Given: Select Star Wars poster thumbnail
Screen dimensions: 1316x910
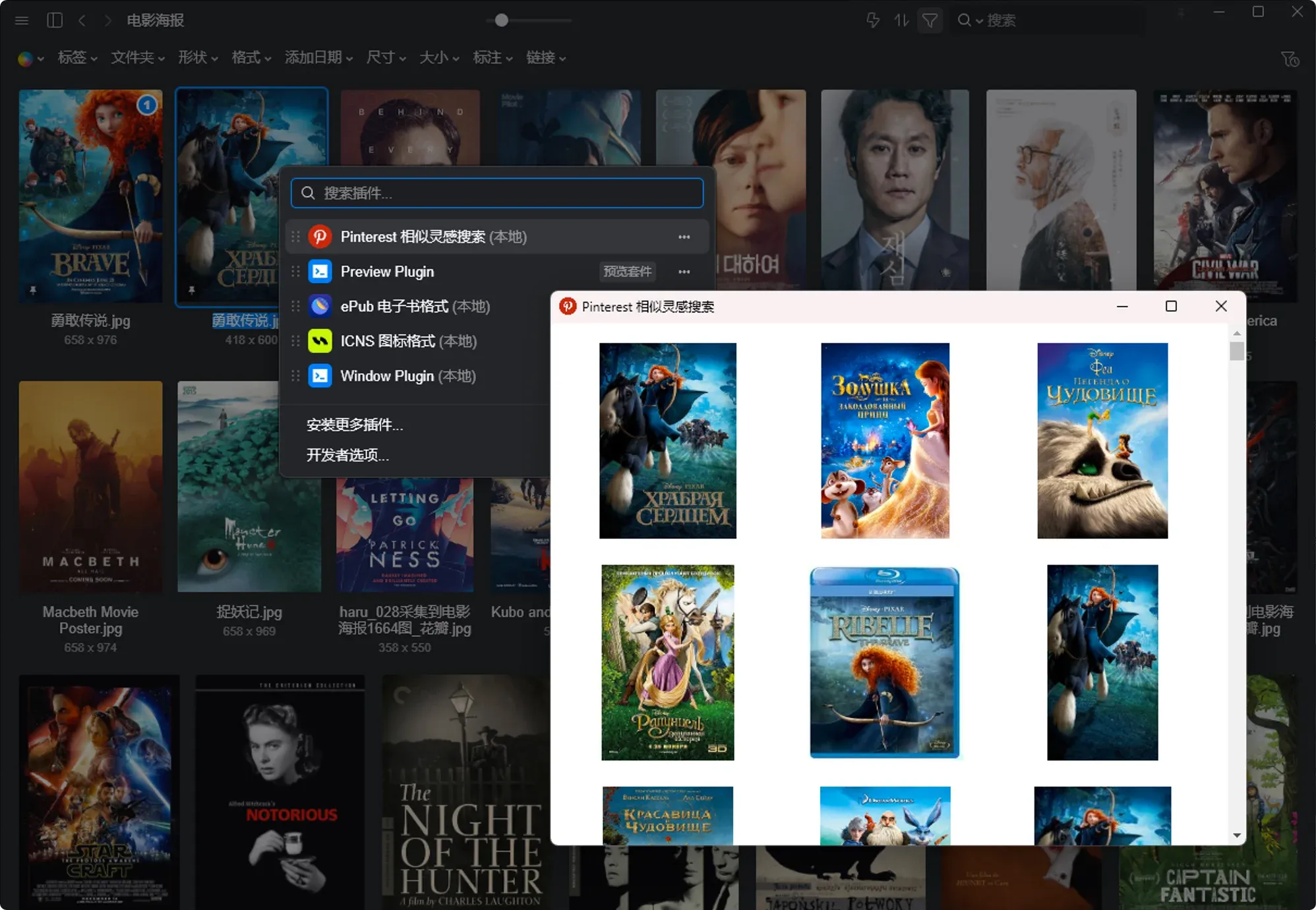Looking at the screenshot, I should 100,792.
